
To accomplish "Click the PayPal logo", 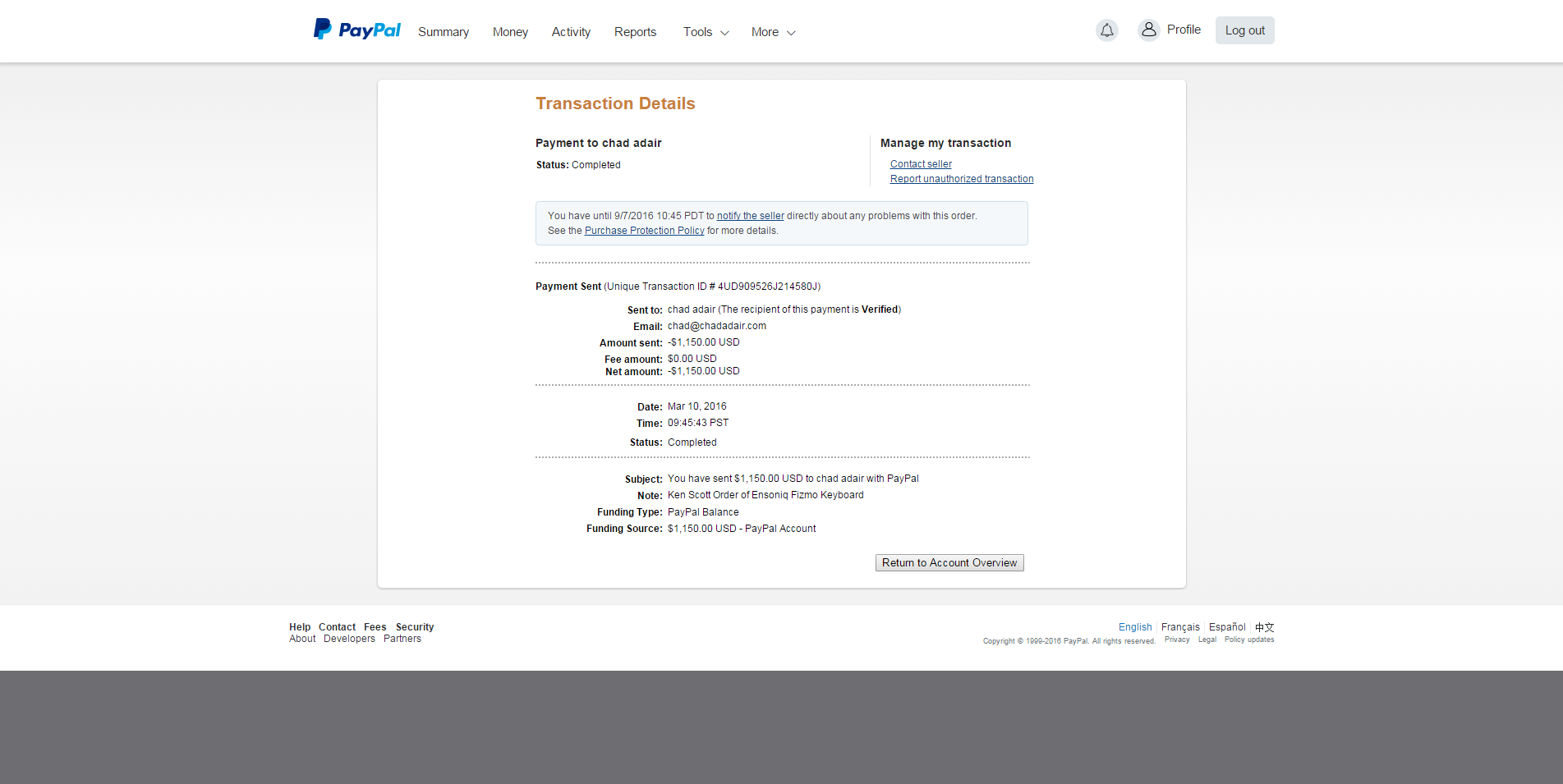I will pyautogui.click(x=357, y=30).
